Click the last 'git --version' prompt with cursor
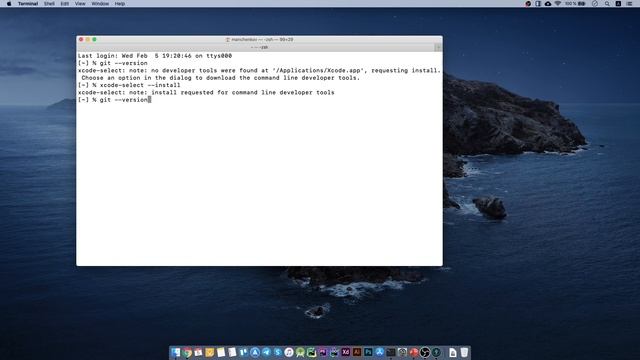 (115, 100)
